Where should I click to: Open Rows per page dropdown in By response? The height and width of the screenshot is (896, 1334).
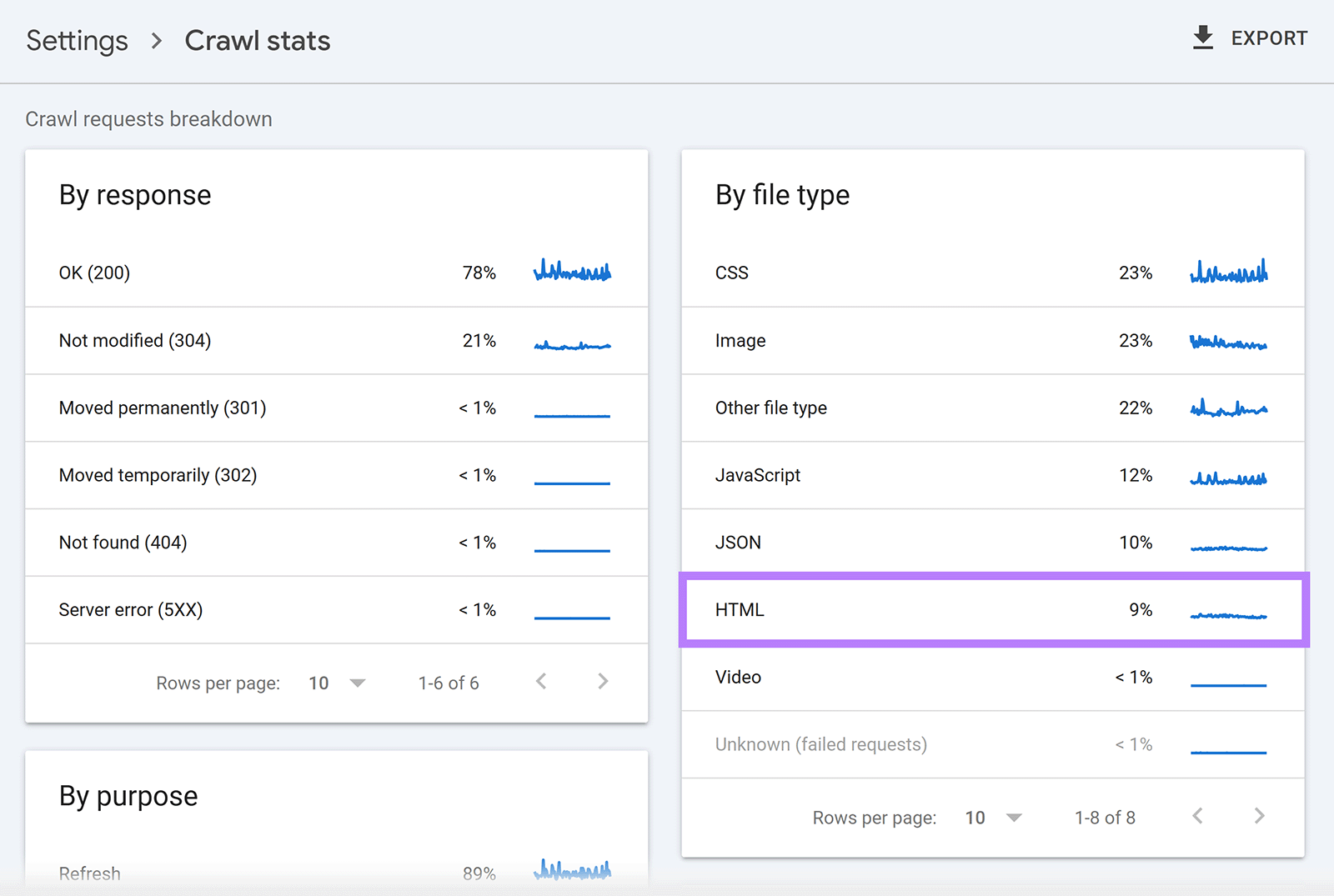coord(337,682)
